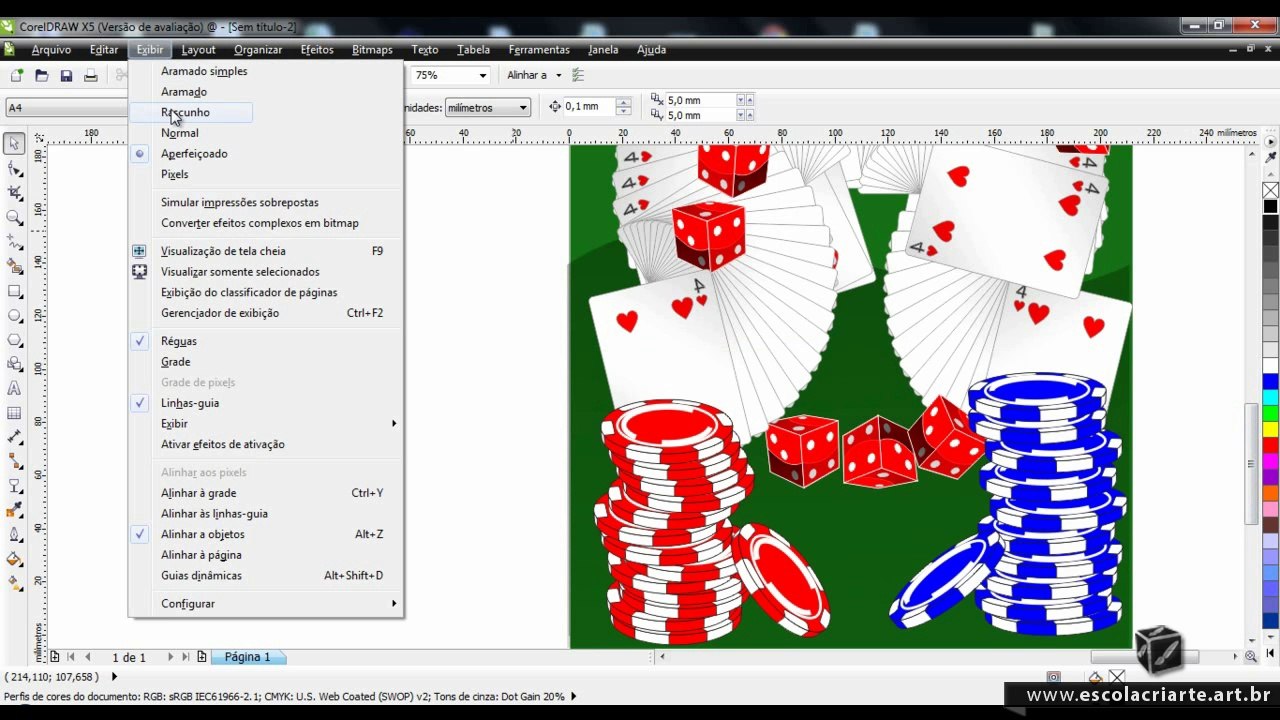Select the Fill bucket tool
Image resolution: width=1280 pixels, height=720 pixels.
[x=14, y=559]
